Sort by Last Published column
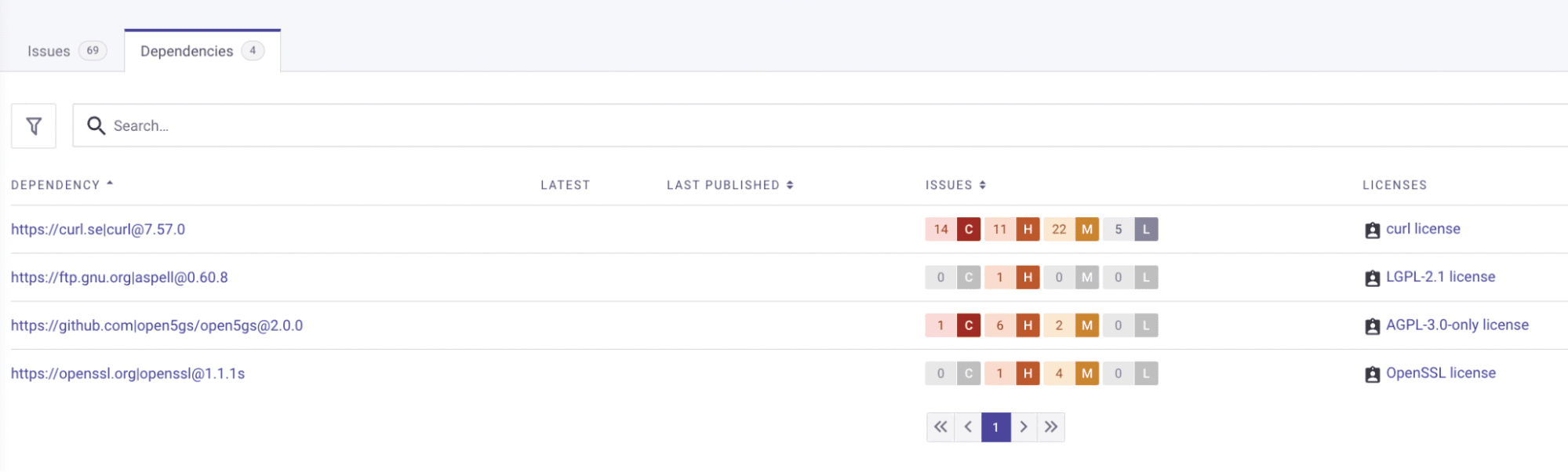The height and width of the screenshot is (472, 1568). click(x=730, y=185)
